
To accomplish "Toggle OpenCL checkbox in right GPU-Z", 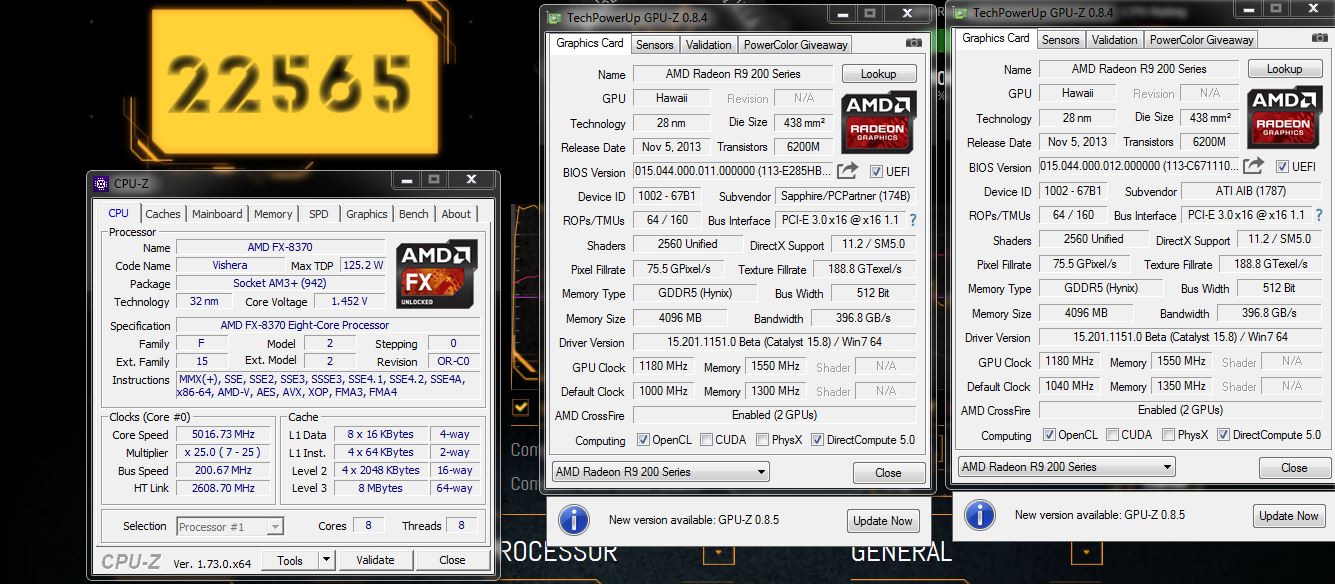I will (x=1049, y=435).
